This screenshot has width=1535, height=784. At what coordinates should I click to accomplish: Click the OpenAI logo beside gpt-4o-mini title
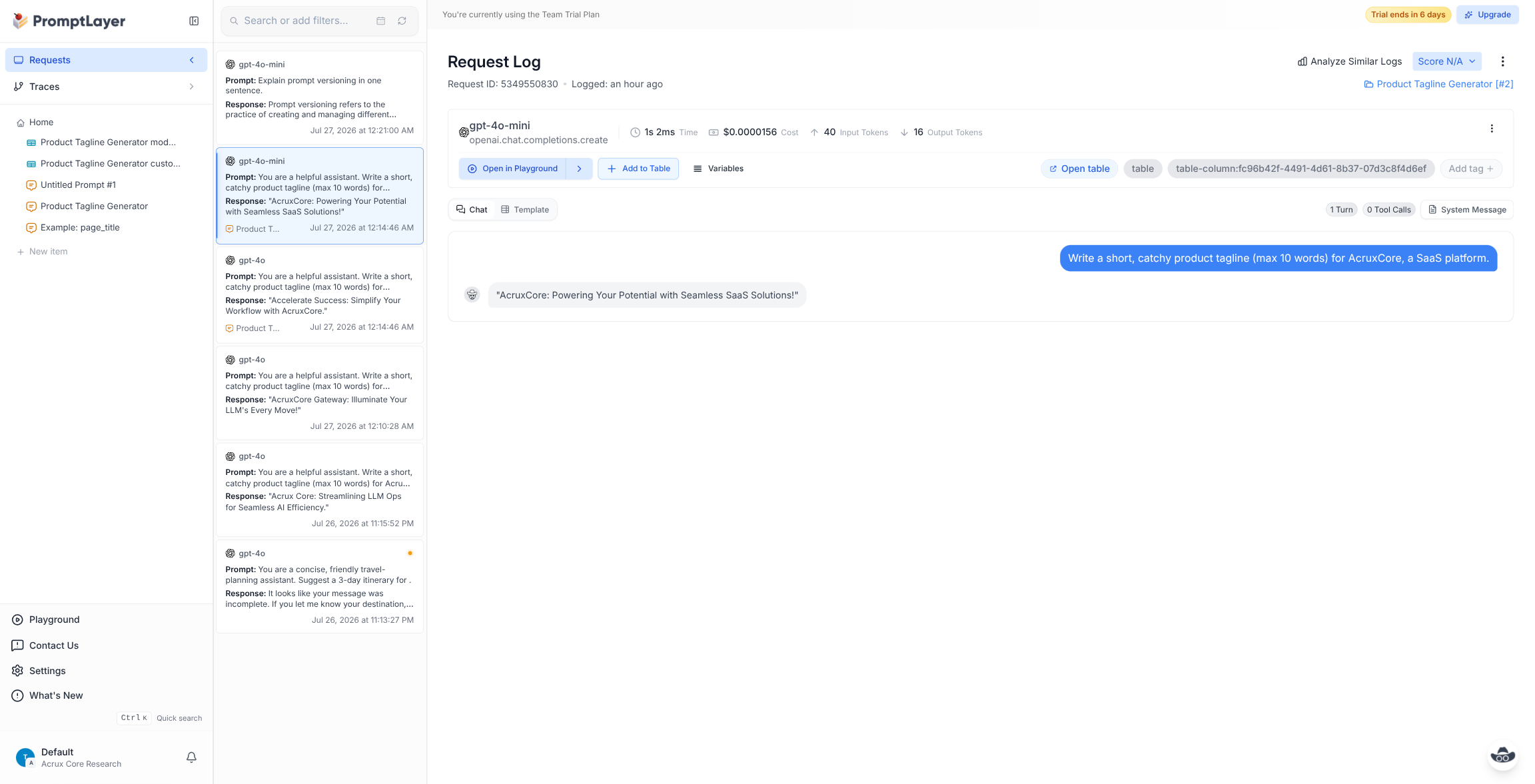tap(464, 133)
